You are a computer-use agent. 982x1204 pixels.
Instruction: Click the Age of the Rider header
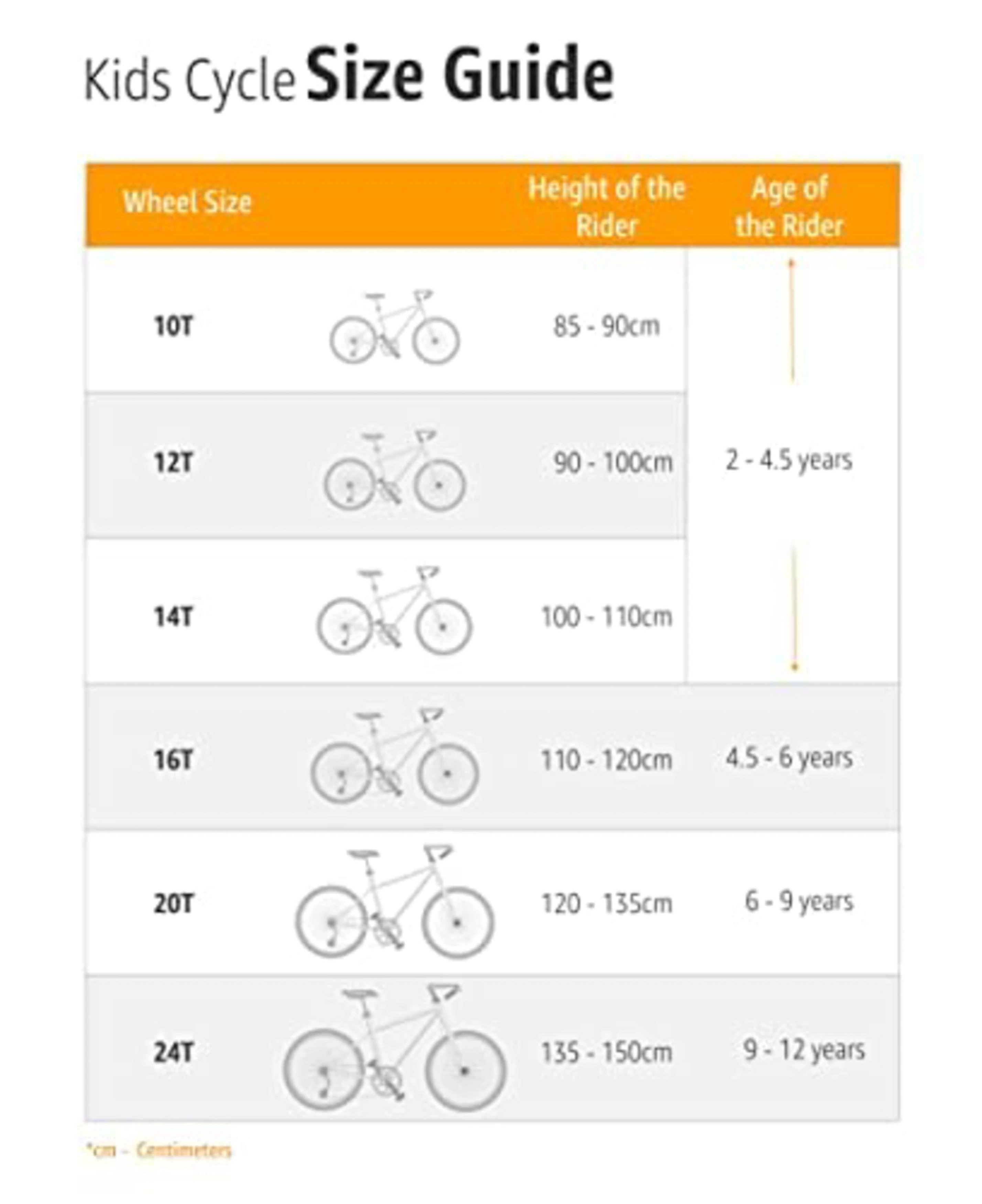(x=789, y=206)
